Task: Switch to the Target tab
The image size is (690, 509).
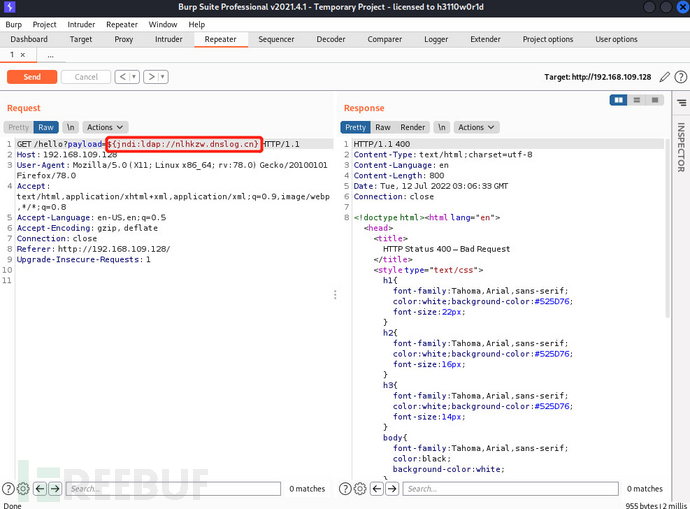Action: click(x=81, y=39)
